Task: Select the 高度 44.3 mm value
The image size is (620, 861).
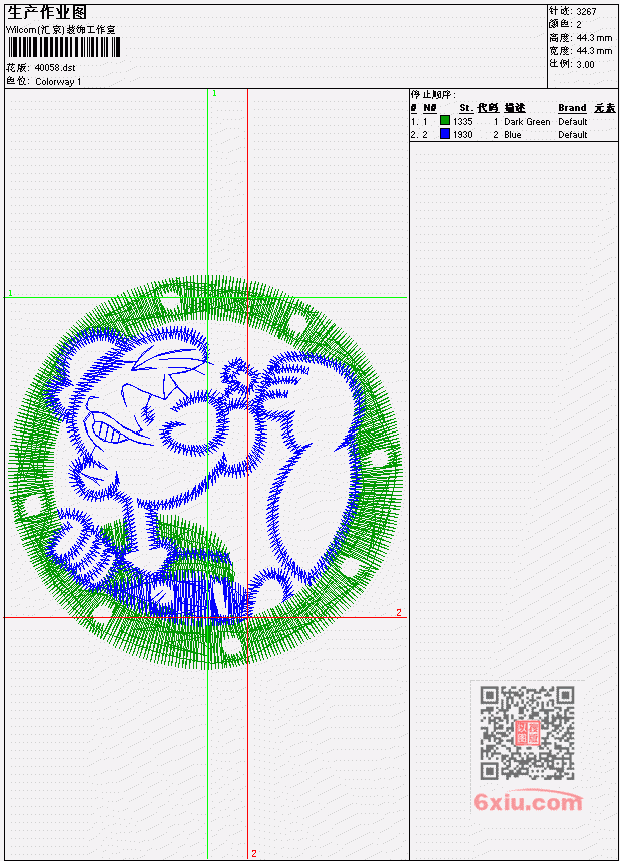Action: click(594, 38)
